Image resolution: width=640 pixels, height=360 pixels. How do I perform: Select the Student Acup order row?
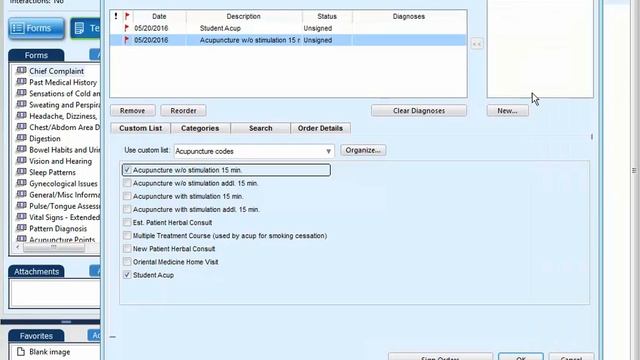[288, 28]
